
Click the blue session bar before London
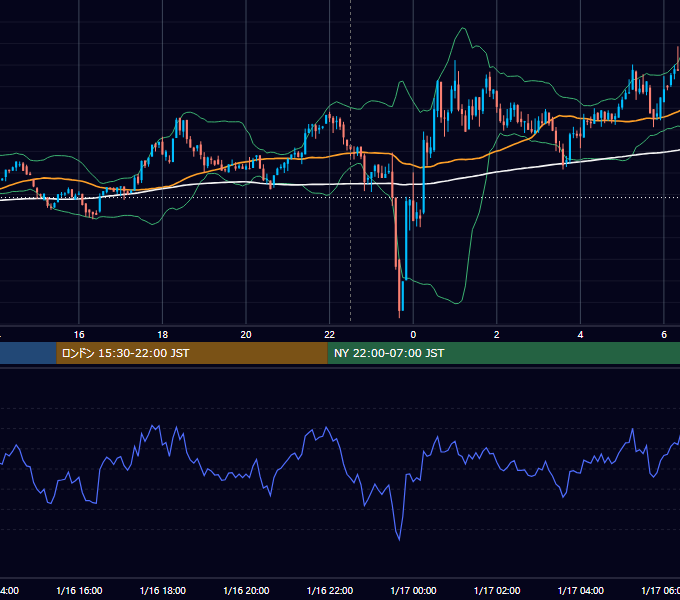point(28,353)
